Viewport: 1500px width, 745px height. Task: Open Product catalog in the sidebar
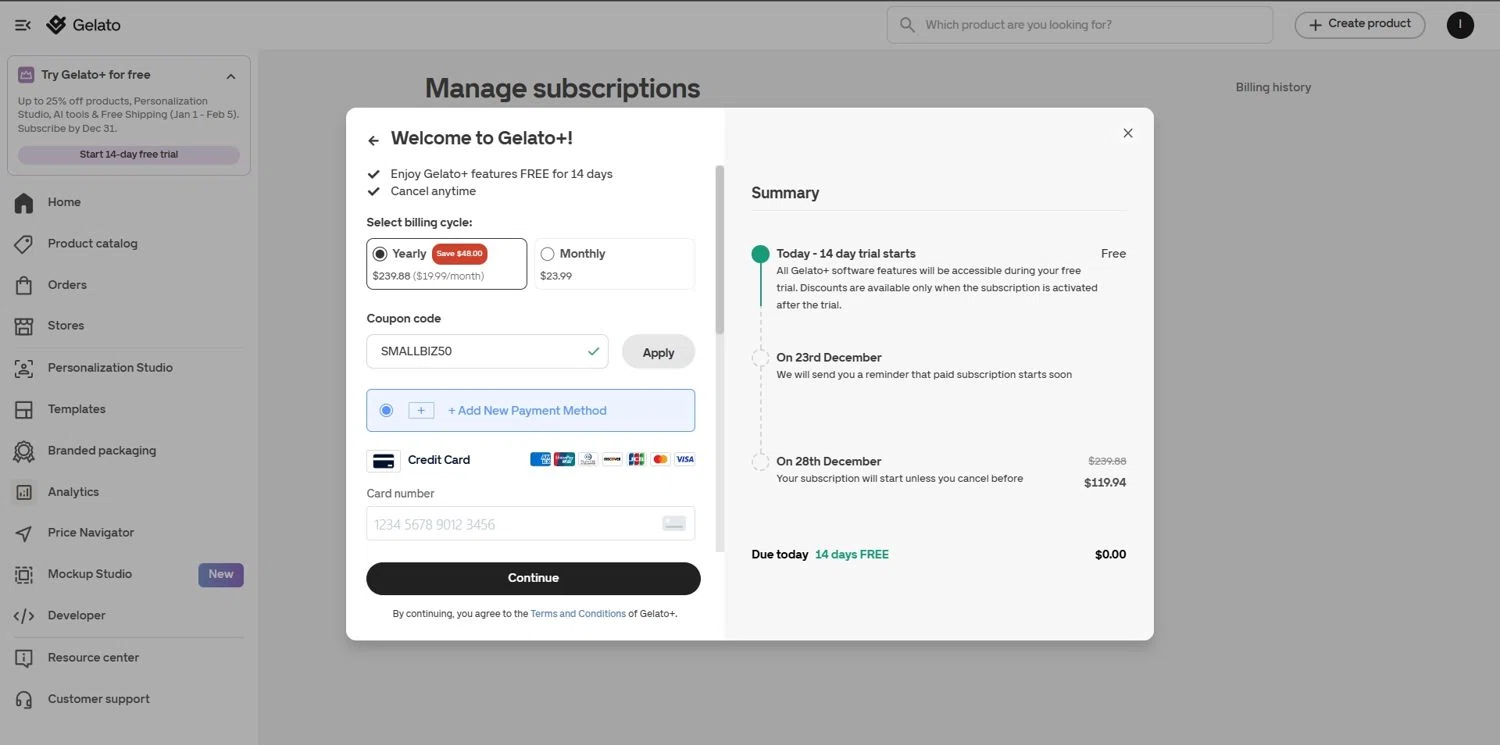[x=93, y=244]
